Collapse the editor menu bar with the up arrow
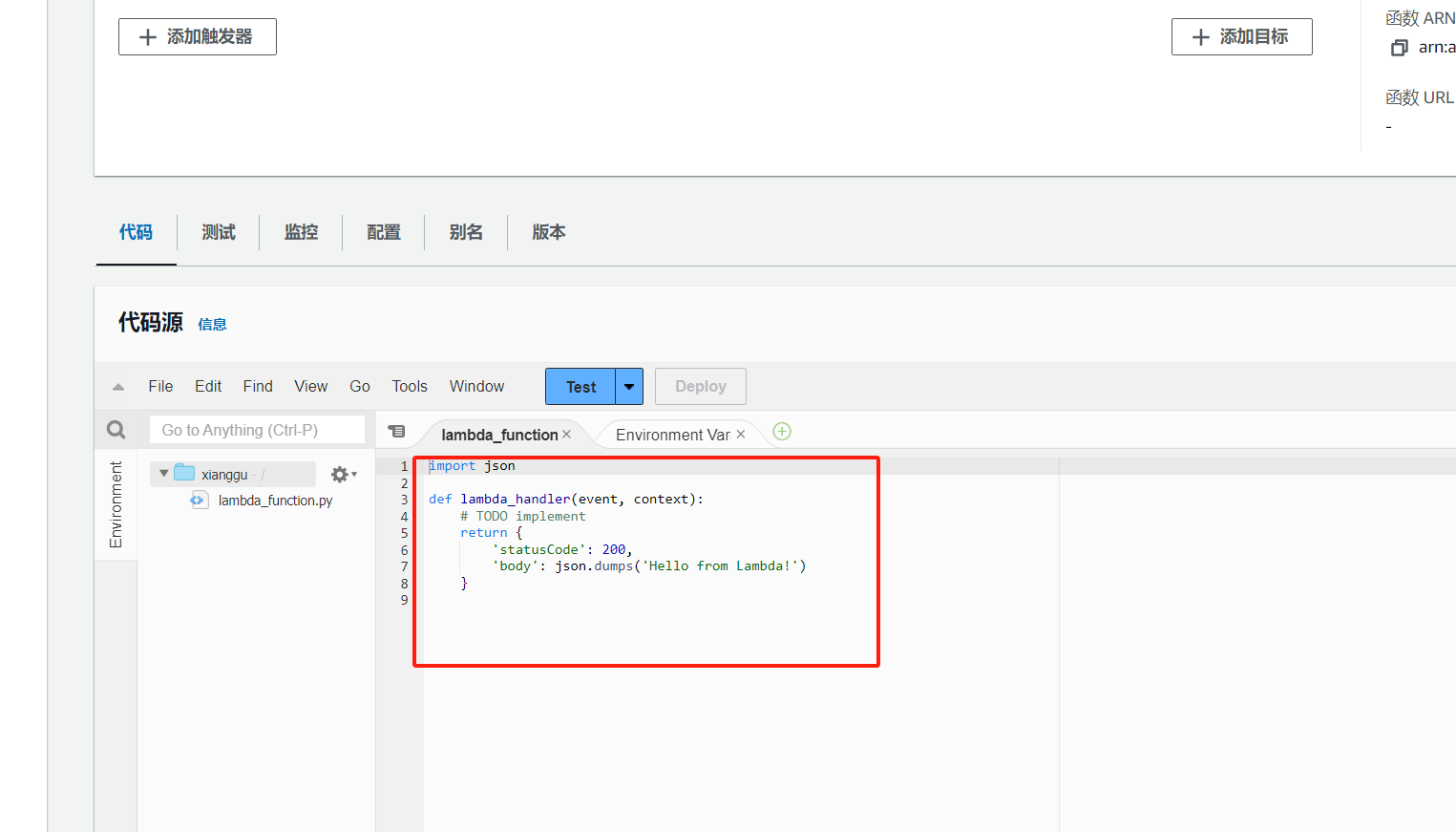Screen dimensions: 1456x832 118,387
